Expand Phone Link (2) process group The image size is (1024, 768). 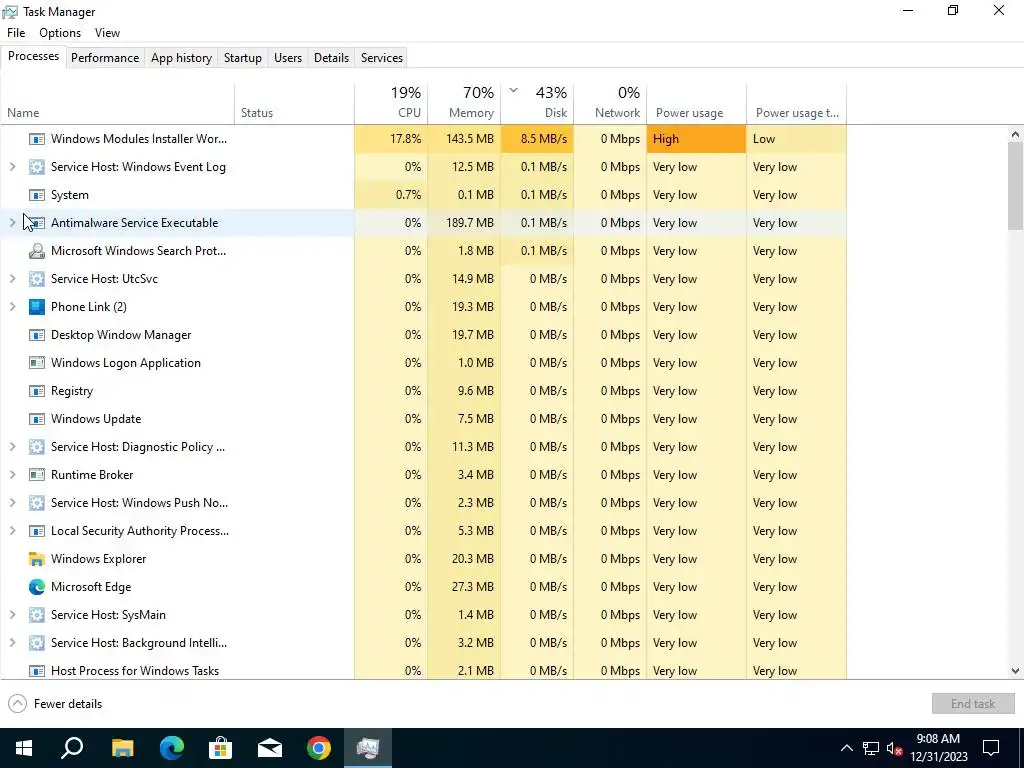coord(12,307)
